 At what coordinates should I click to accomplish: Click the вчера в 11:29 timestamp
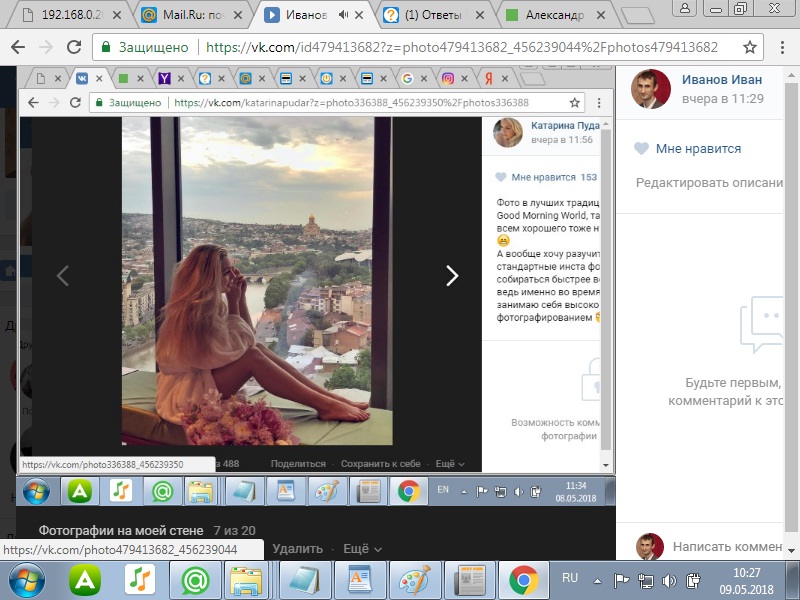click(722, 99)
